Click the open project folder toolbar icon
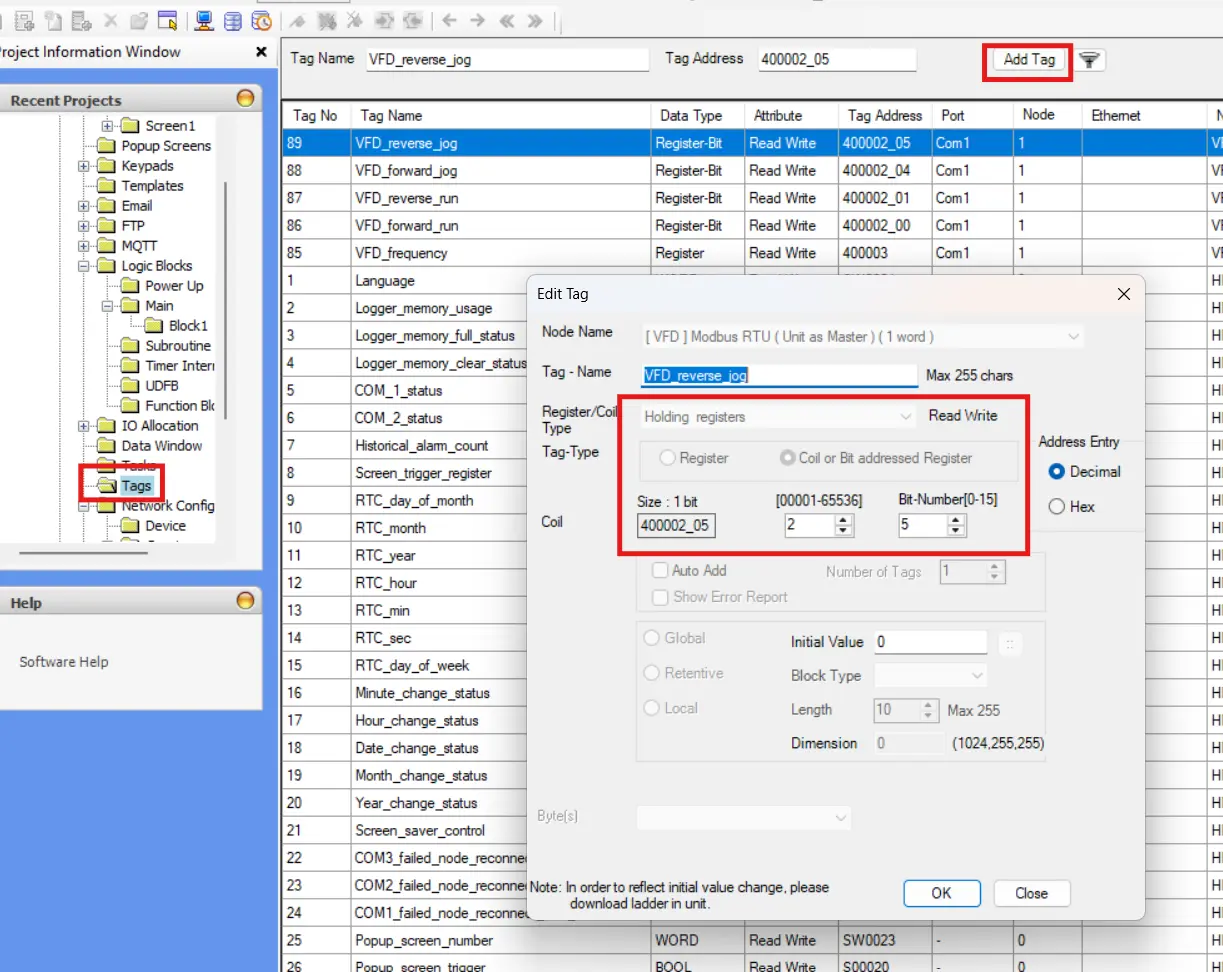This screenshot has width=1223, height=972. point(138,19)
